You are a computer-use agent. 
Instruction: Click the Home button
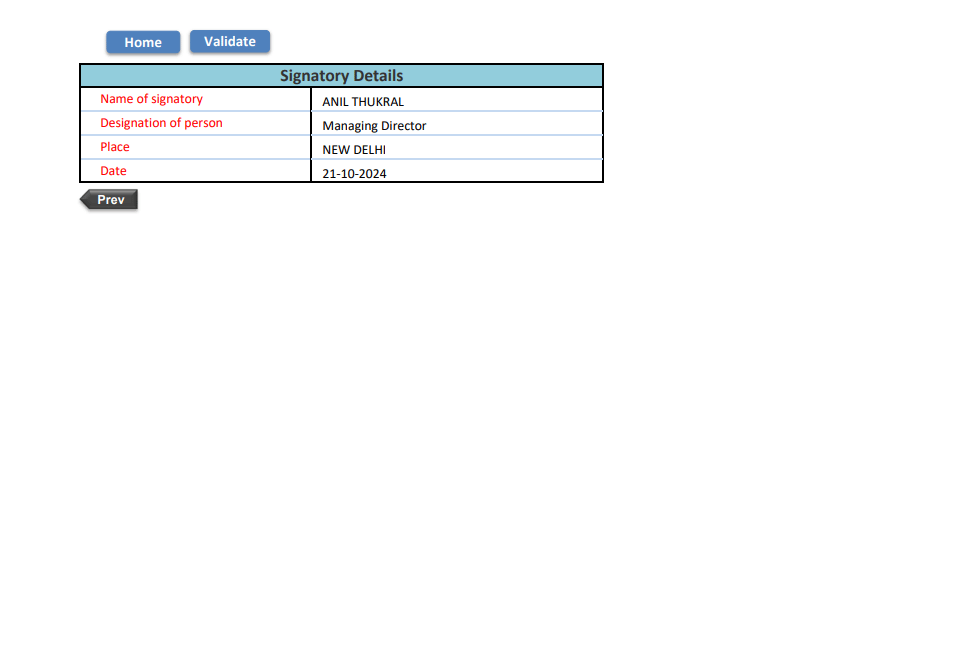point(143,42)
